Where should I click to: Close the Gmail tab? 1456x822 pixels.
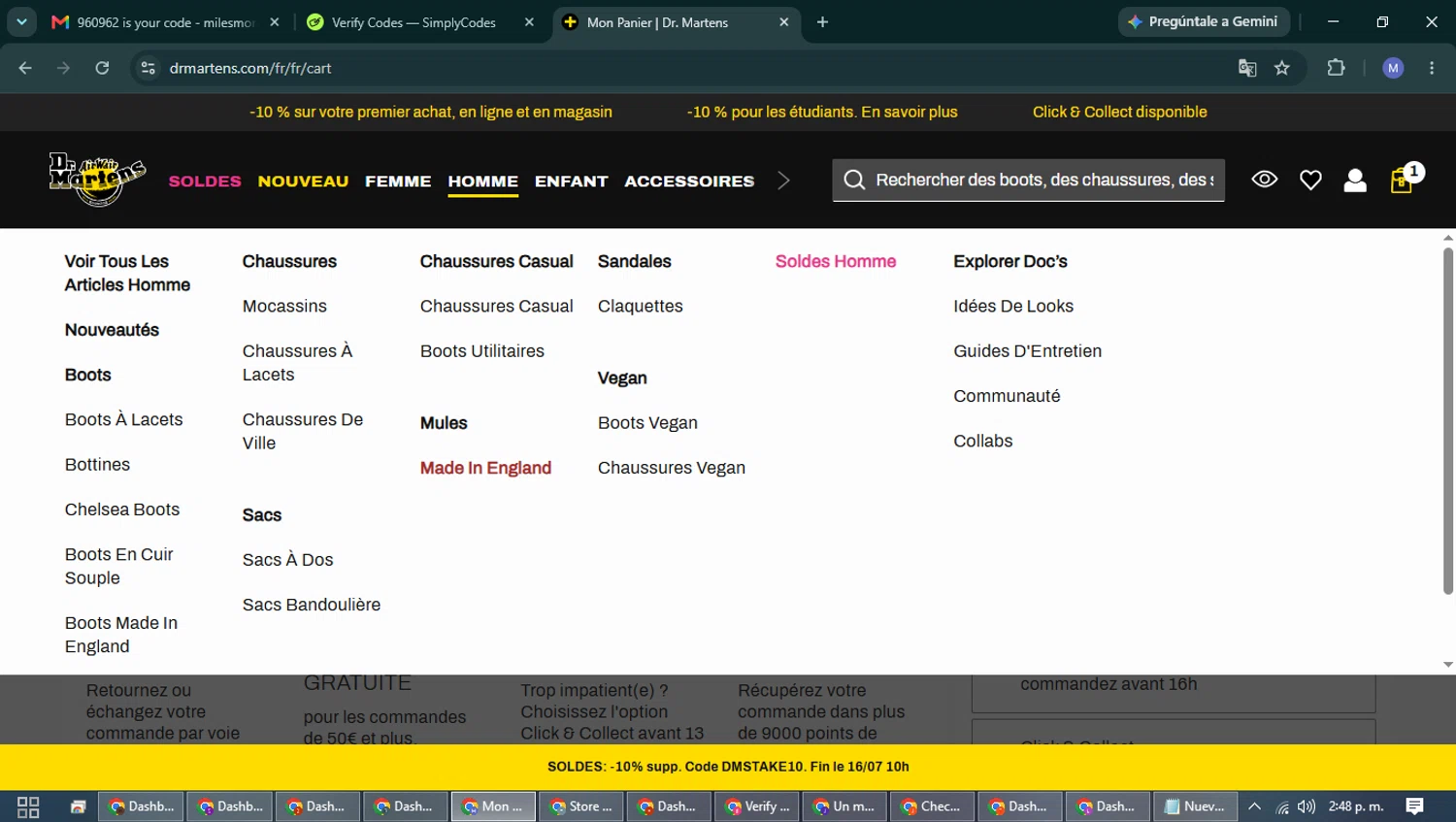click(x=275, y=22)
